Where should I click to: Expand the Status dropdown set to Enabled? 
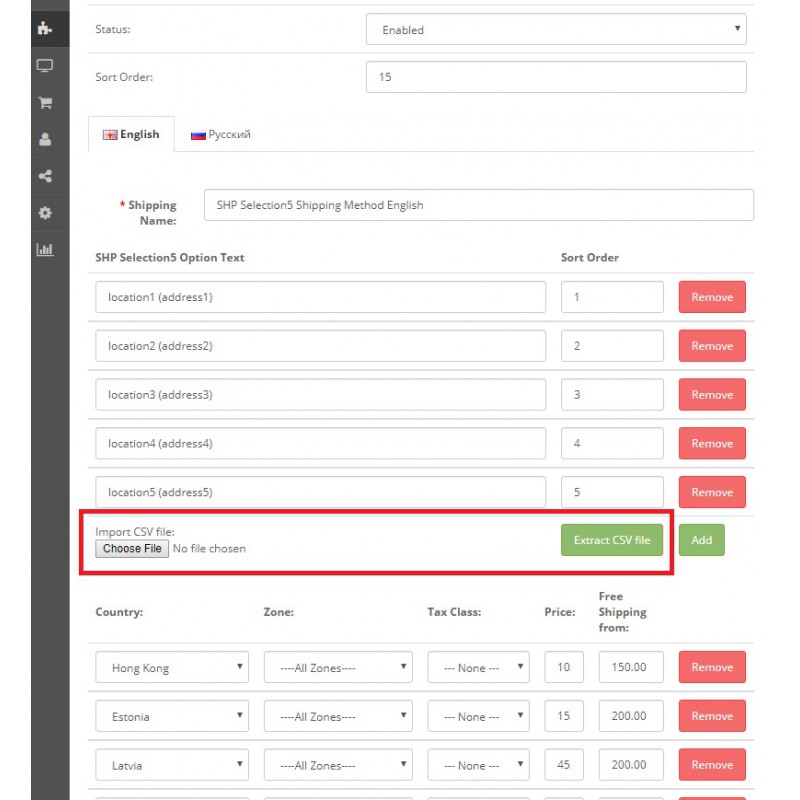[x=556, y=29]
